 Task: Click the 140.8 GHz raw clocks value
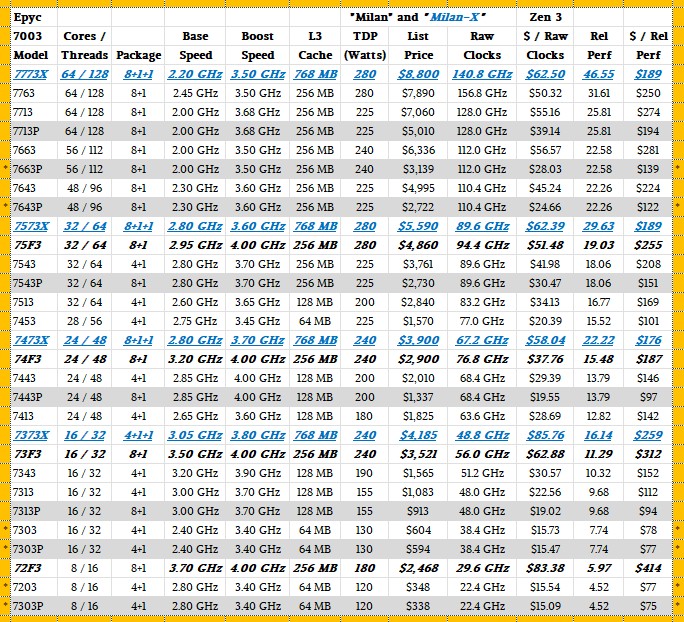(x=482, y=74)
